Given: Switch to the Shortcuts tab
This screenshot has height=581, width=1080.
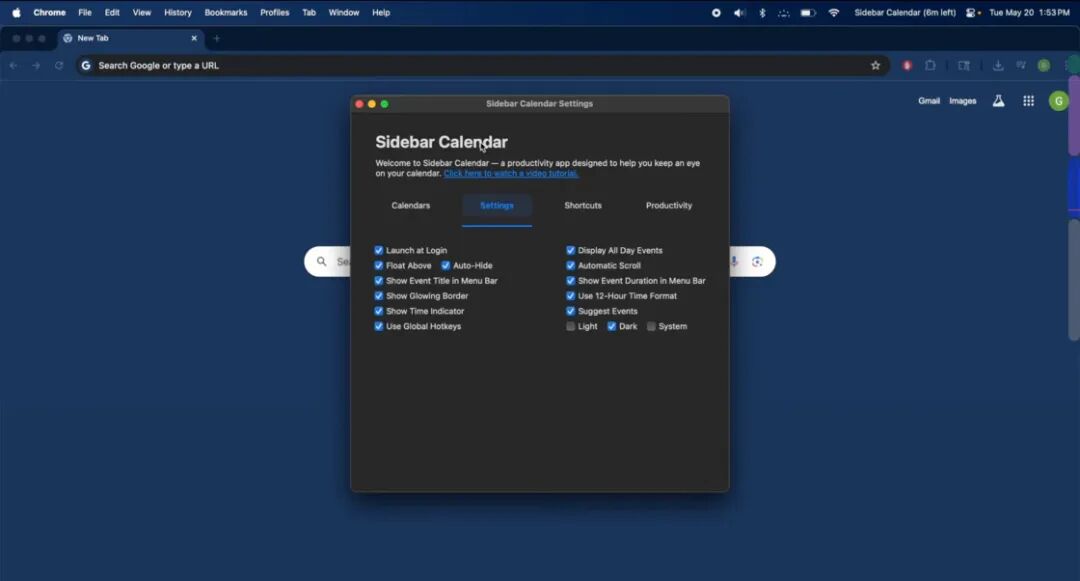Looking at the screenshot, I should pyautogui.click(x=583, y=206).
